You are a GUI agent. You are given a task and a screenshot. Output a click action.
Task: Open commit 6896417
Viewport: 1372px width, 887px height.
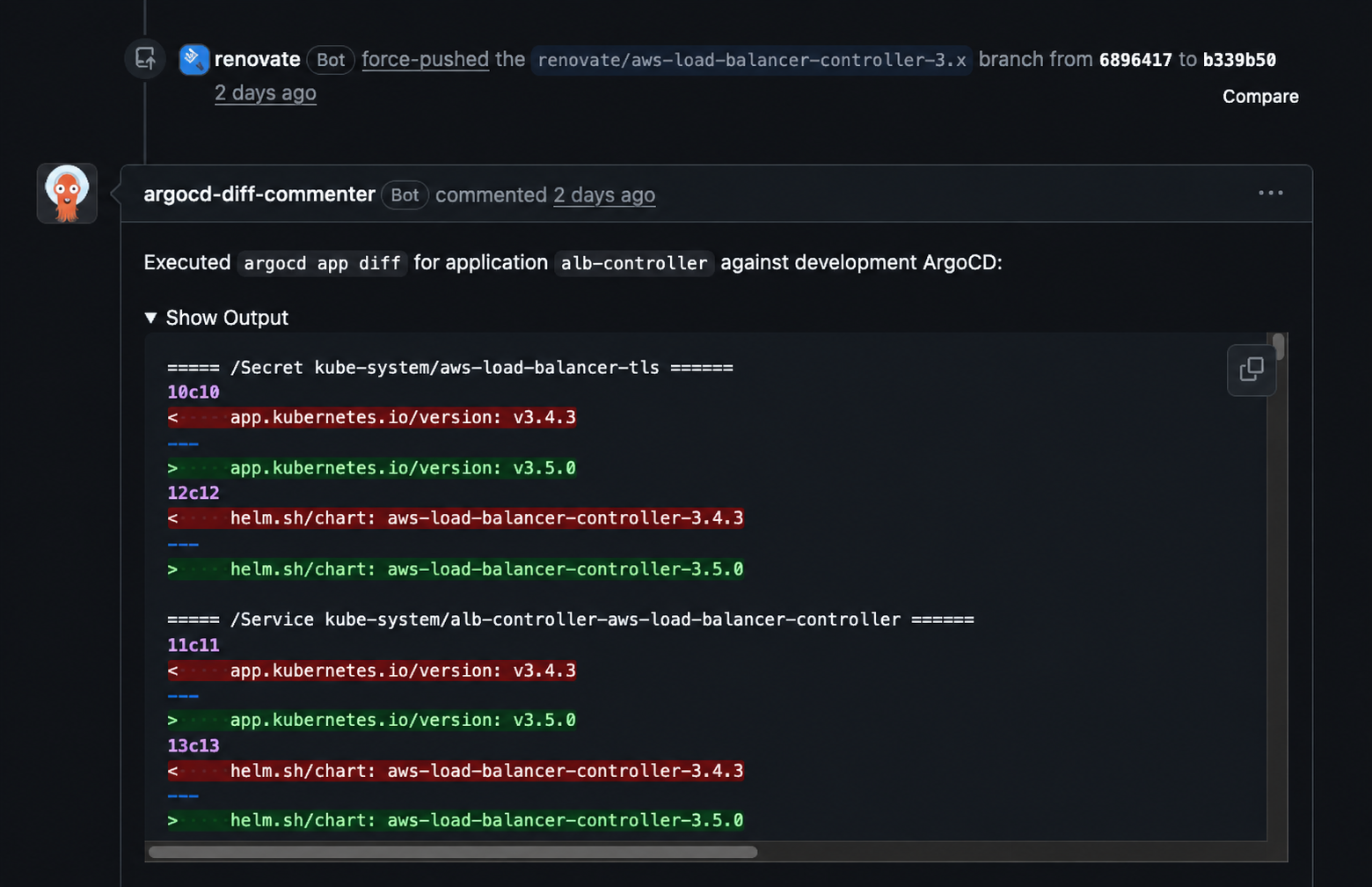point(1135,60)
